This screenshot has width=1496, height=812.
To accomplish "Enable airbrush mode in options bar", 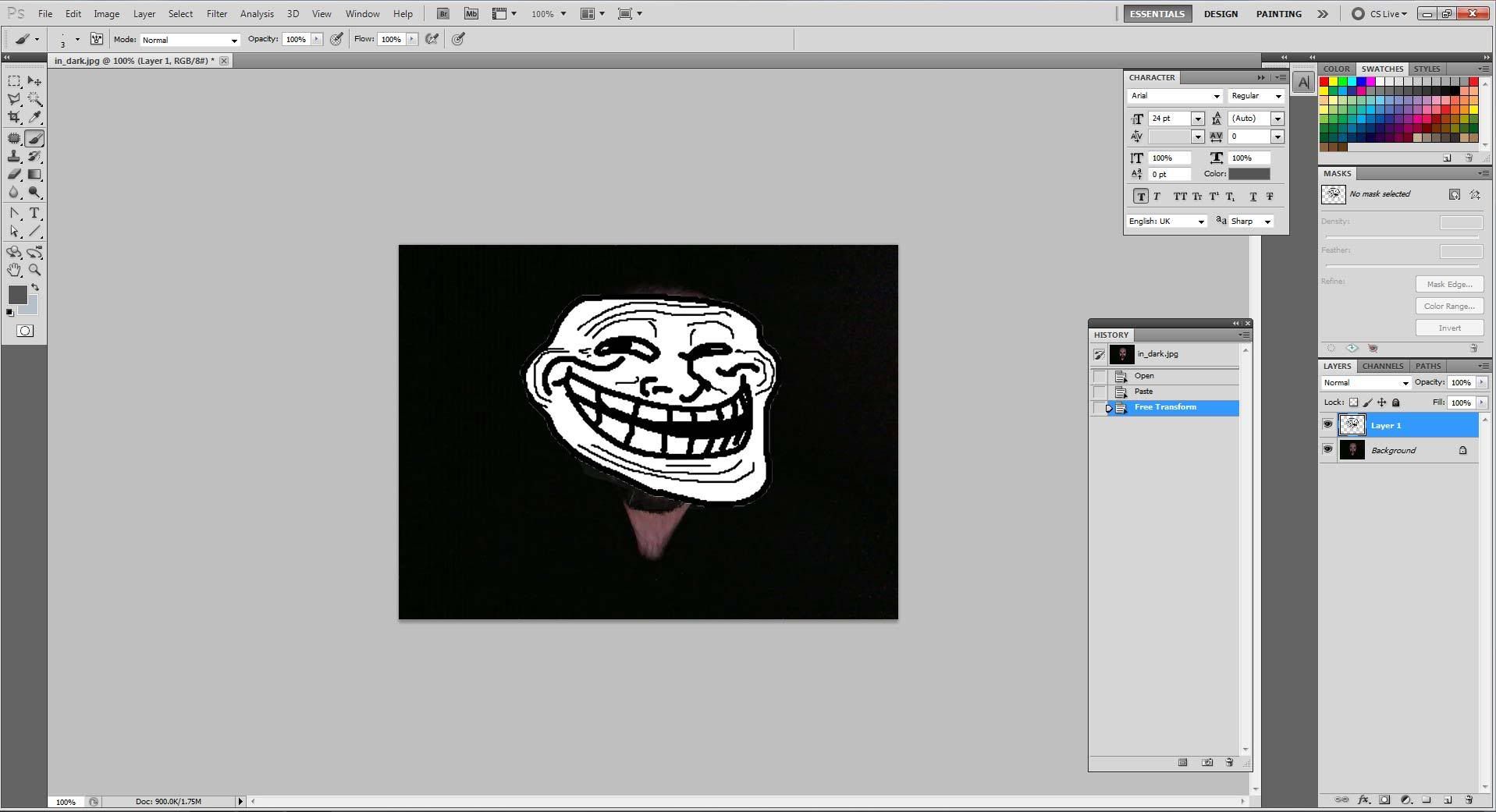I will [x=432, y=39].
